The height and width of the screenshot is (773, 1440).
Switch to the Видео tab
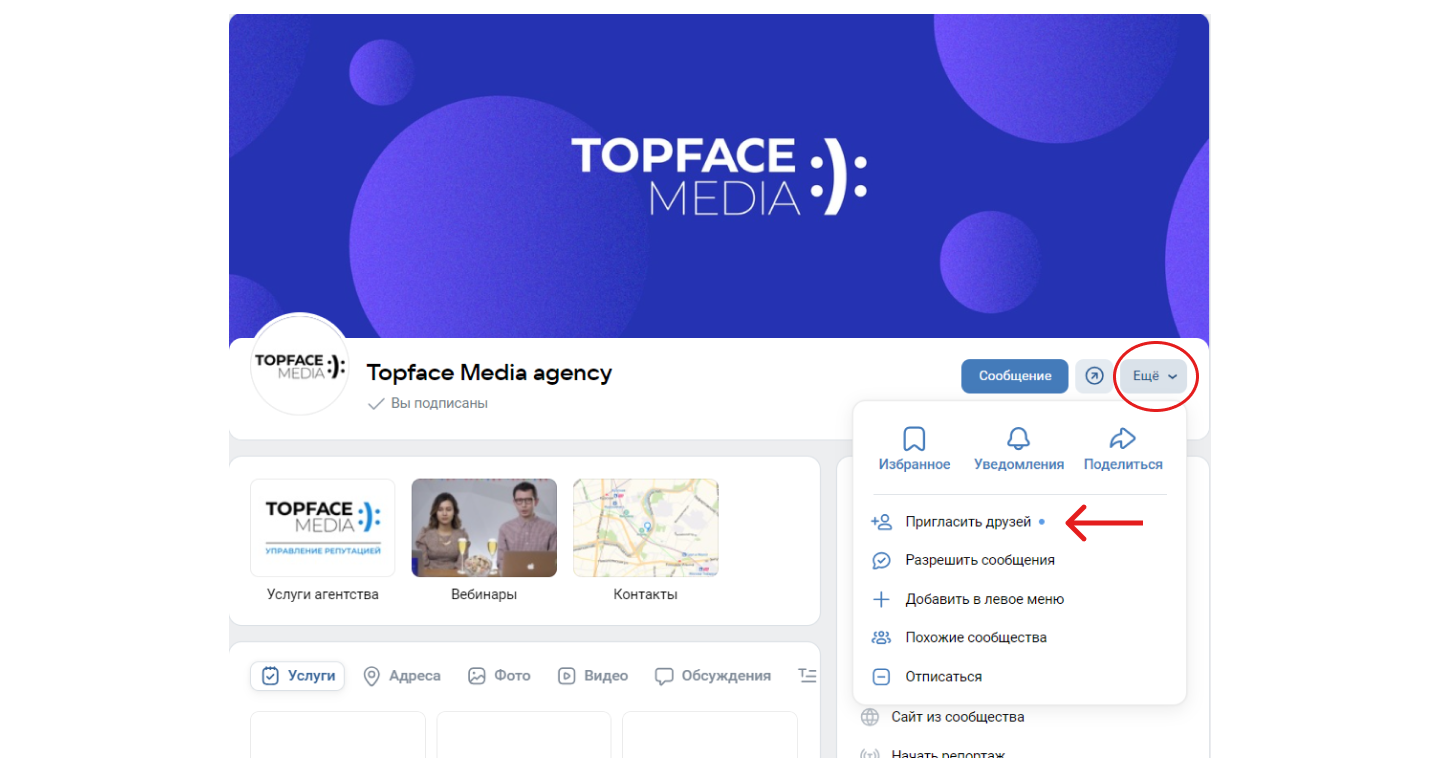(593, 676)
